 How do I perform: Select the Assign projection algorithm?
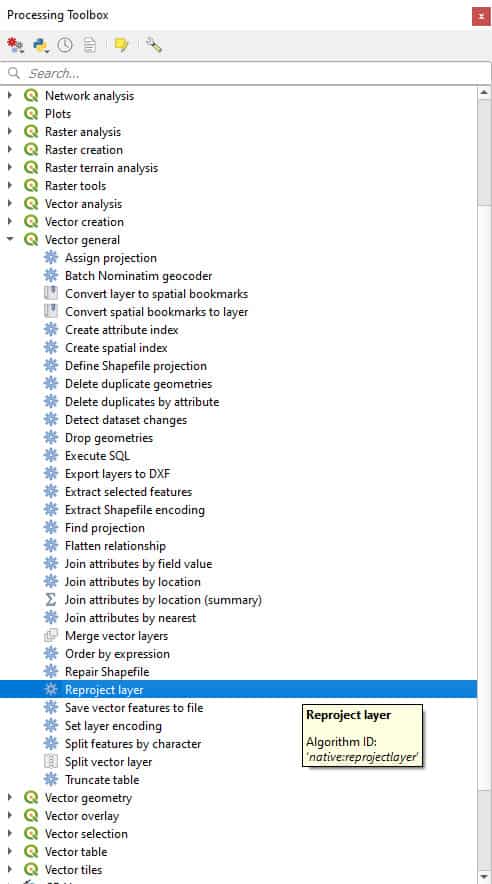(x=110, y=258)
